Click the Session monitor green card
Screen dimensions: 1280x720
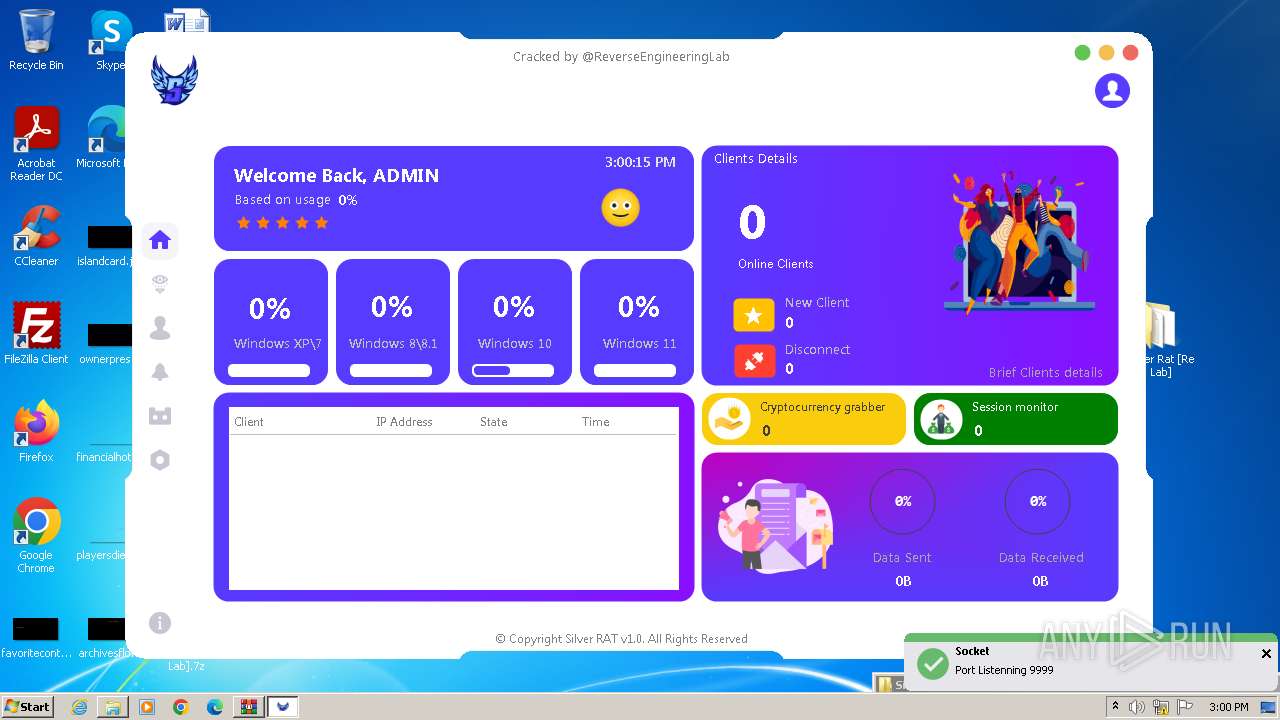(1016, 419)
